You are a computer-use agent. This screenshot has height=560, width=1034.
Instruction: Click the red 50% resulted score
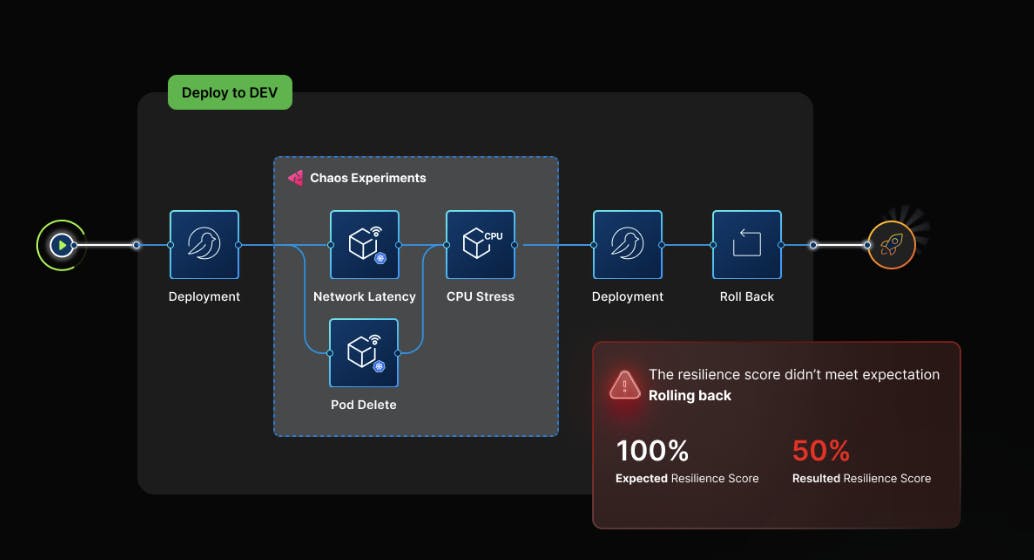pyautogui.click(x=821, y=451)
